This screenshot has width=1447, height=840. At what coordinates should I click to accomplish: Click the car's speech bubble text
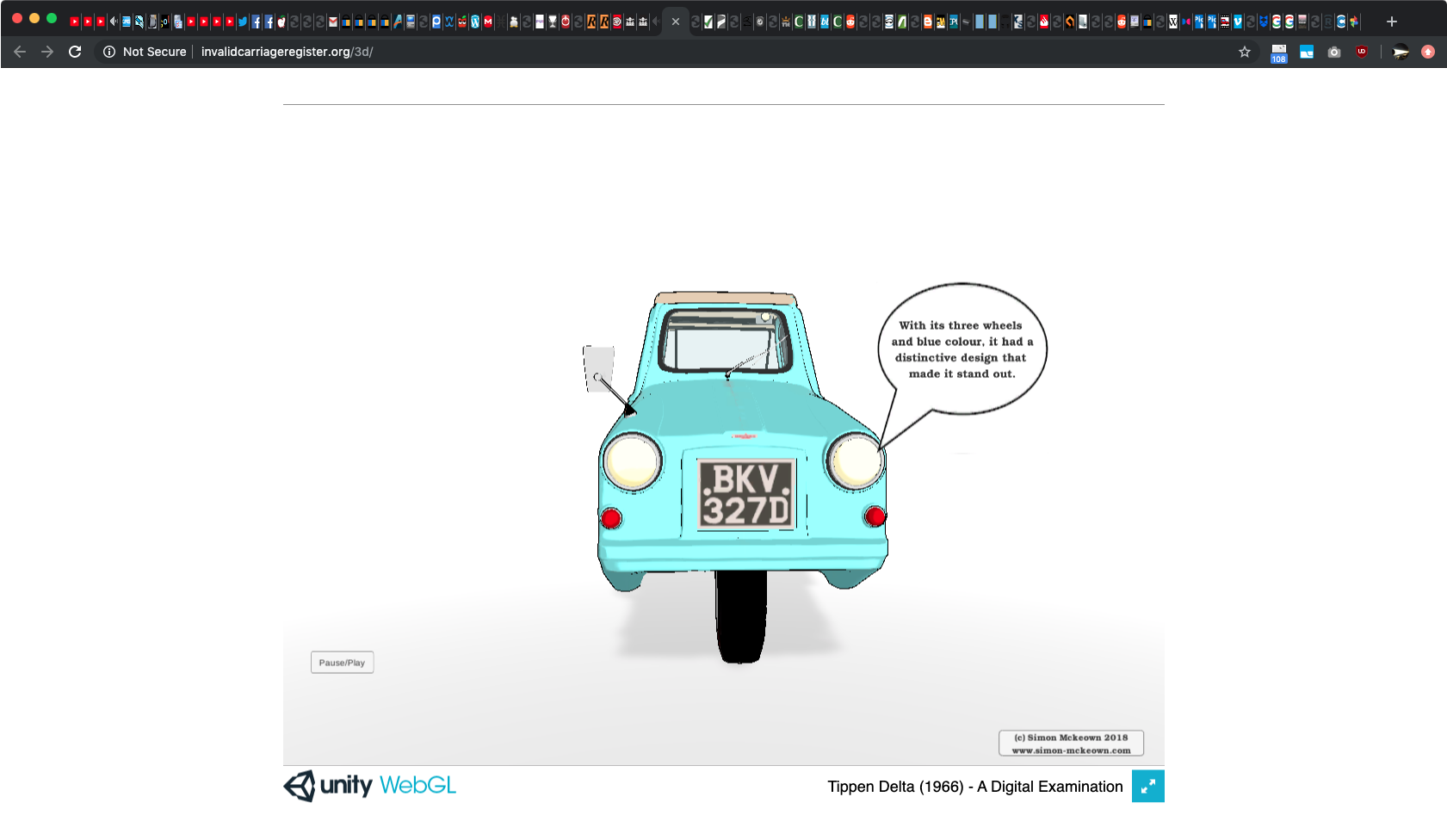point(962,349)
